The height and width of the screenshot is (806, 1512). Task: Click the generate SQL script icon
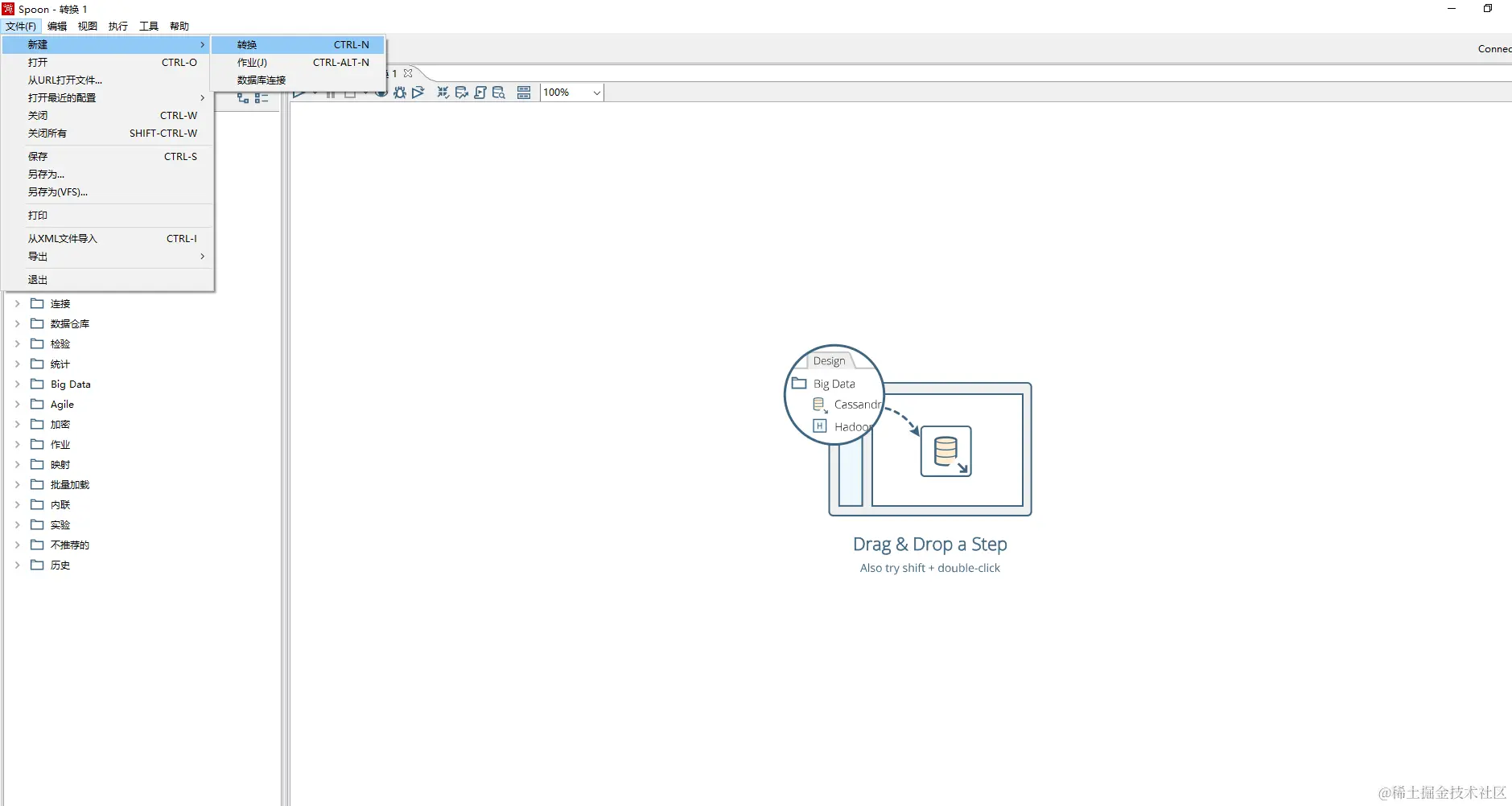click(x=480, y=93)
